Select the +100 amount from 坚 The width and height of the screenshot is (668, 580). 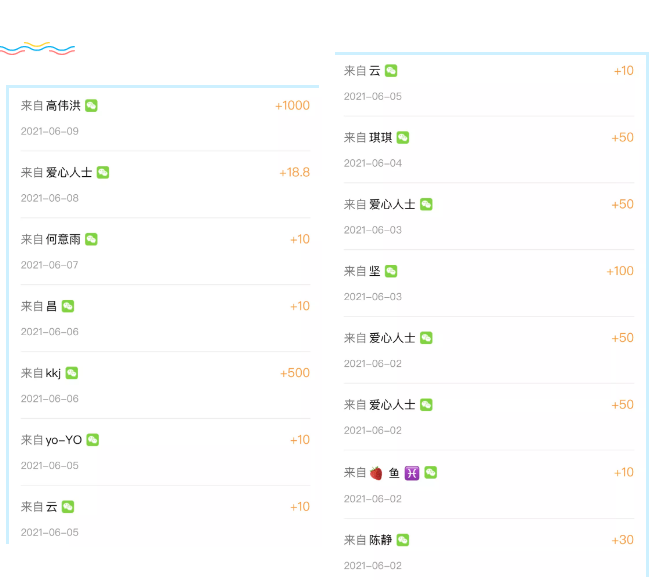pos(620,271)
